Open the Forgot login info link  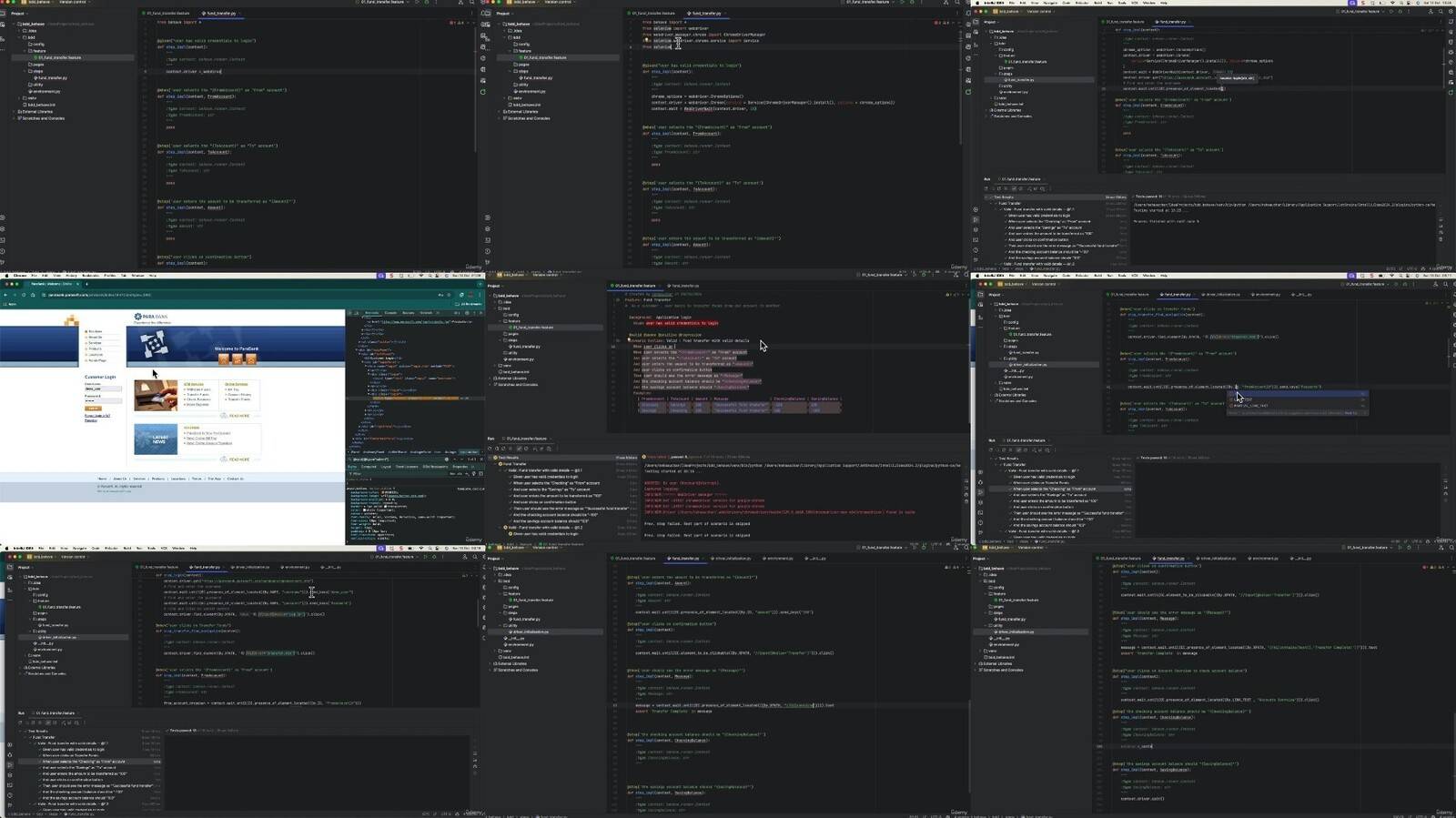tap(97, 416)
